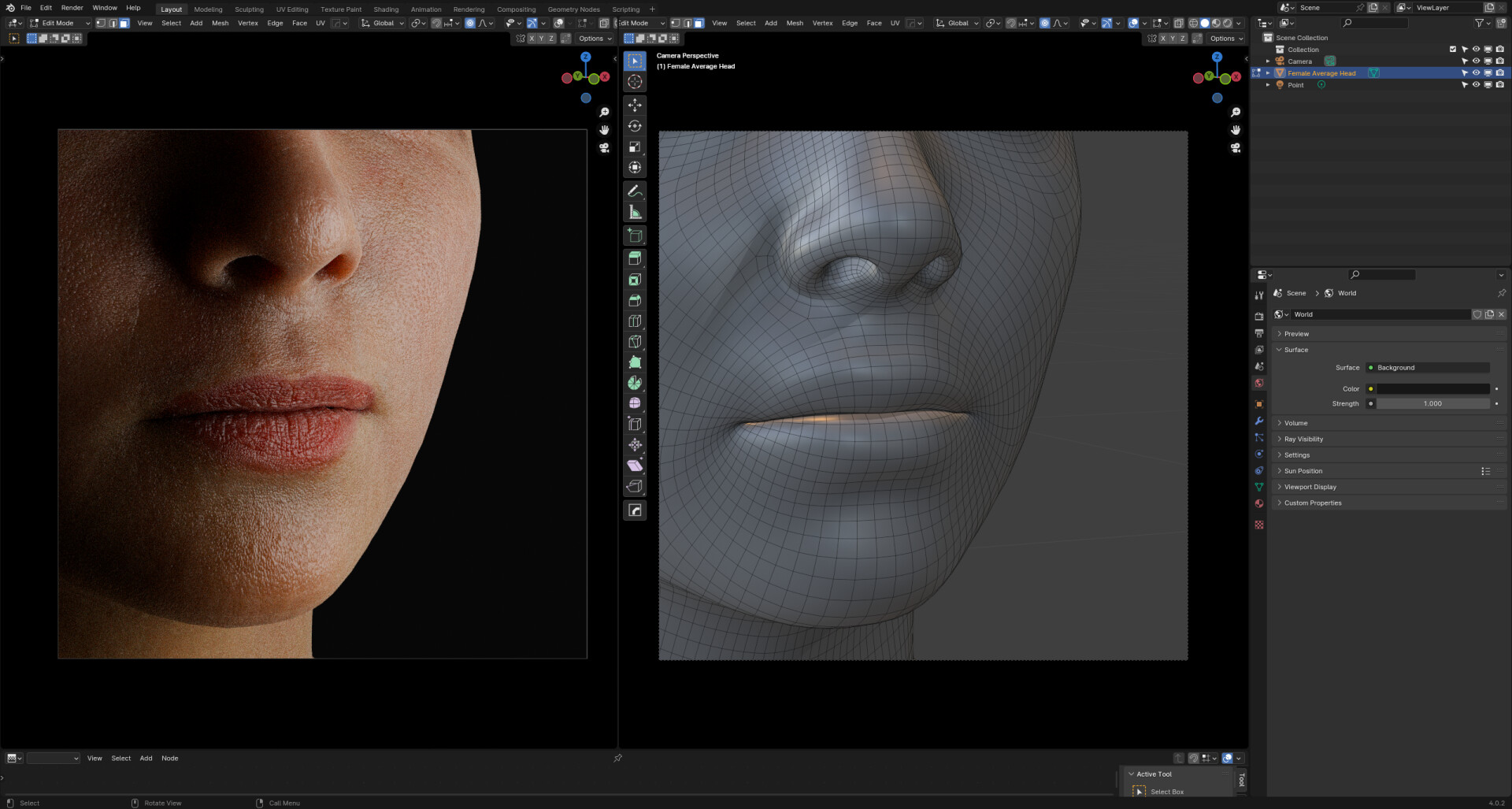Open the Render Properties tab
This screenshot has height=809, width=1512.
click(1258, 314)
